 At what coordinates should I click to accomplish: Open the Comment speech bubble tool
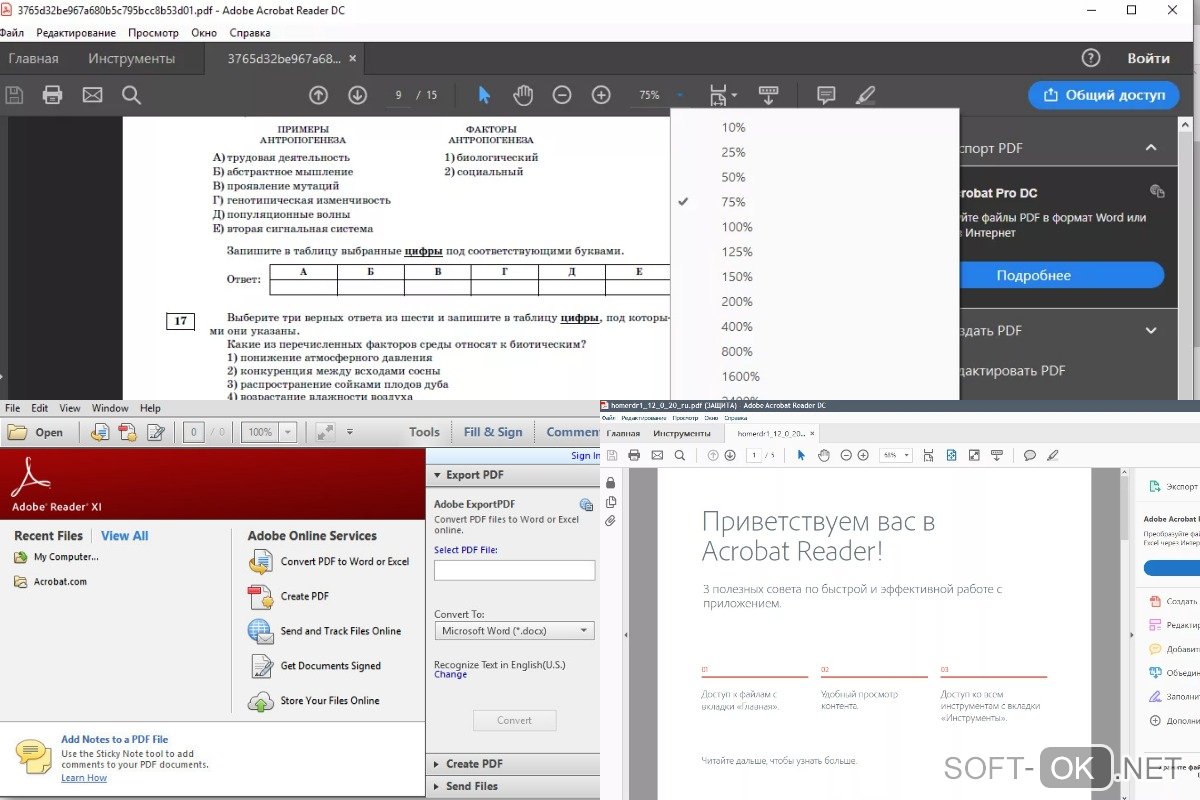pyautogui.click(x=826, y=95)
